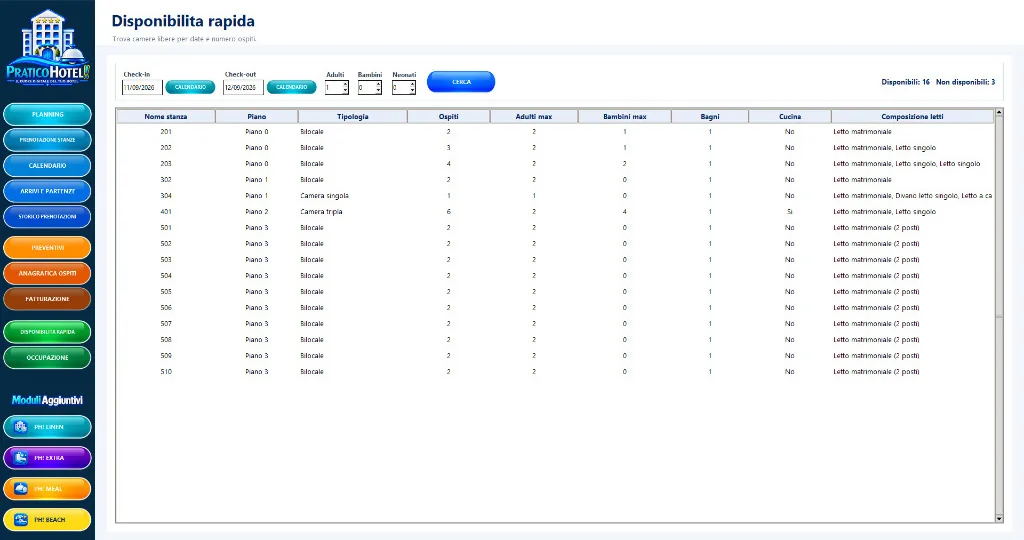Go to Fatturazione
Viewport: 1024px width, 540px height.
pos(47,299)
